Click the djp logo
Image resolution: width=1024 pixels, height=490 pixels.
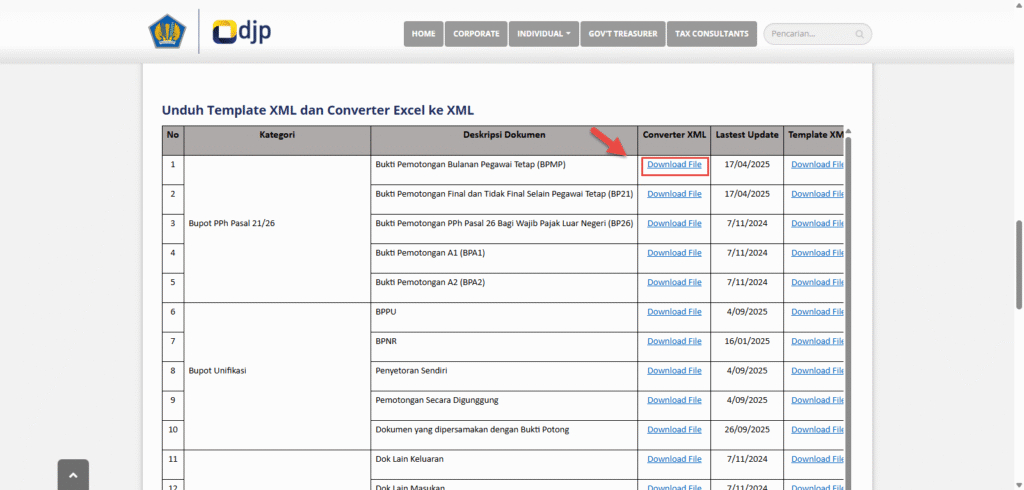(x=242, y=32)
